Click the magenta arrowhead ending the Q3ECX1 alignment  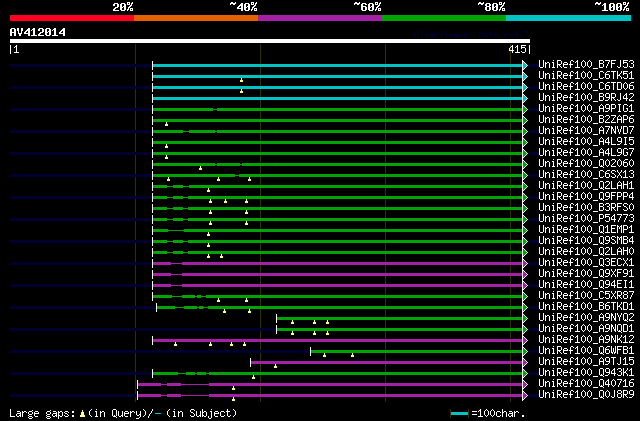[x=525, y=263]
